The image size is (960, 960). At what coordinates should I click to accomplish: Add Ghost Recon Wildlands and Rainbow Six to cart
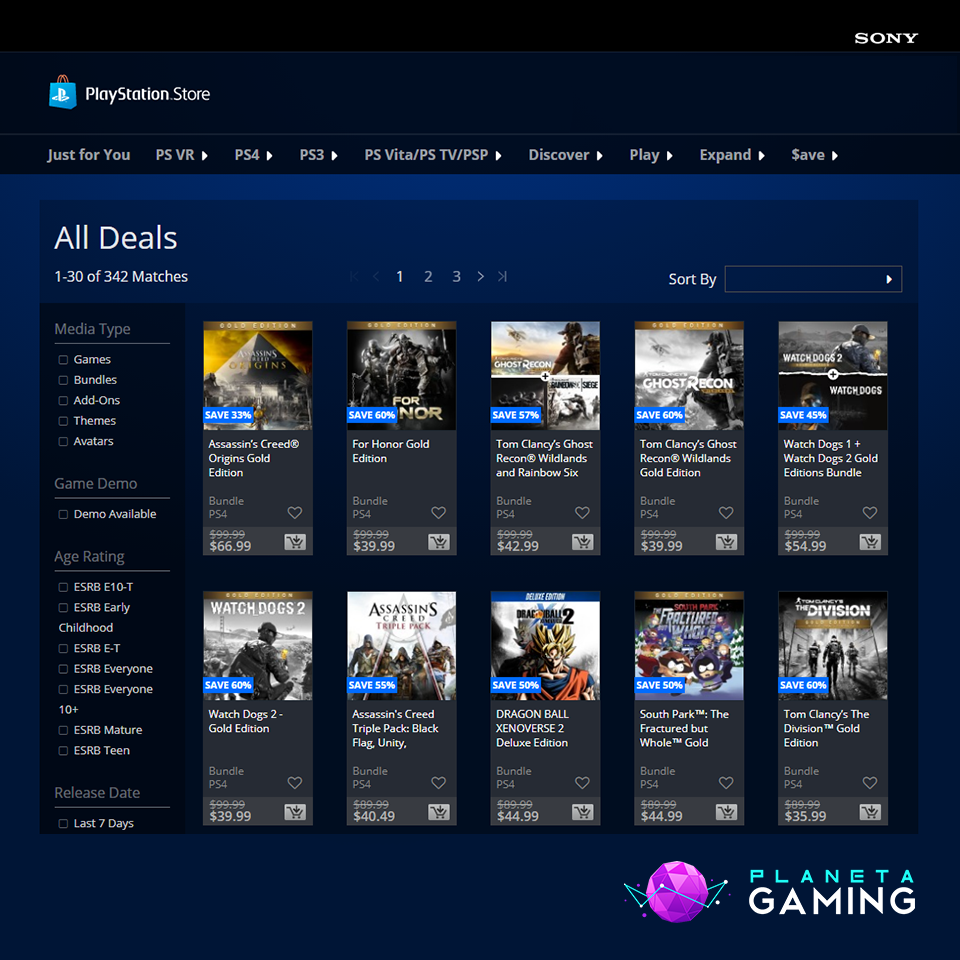pyautogui.click(x=583, y=542)
